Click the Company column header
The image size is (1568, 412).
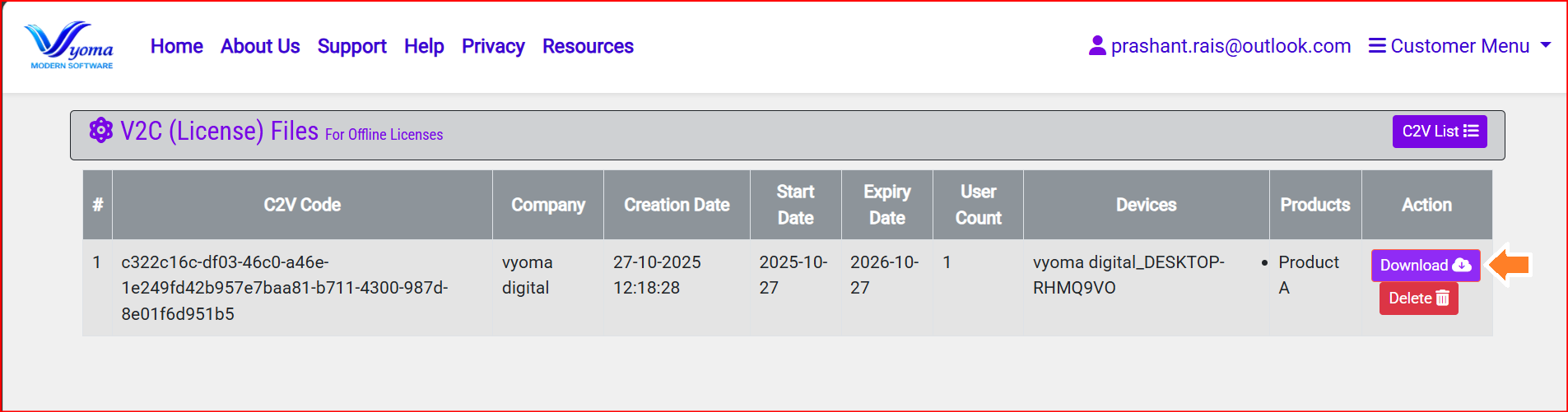(x=548, y=205)
